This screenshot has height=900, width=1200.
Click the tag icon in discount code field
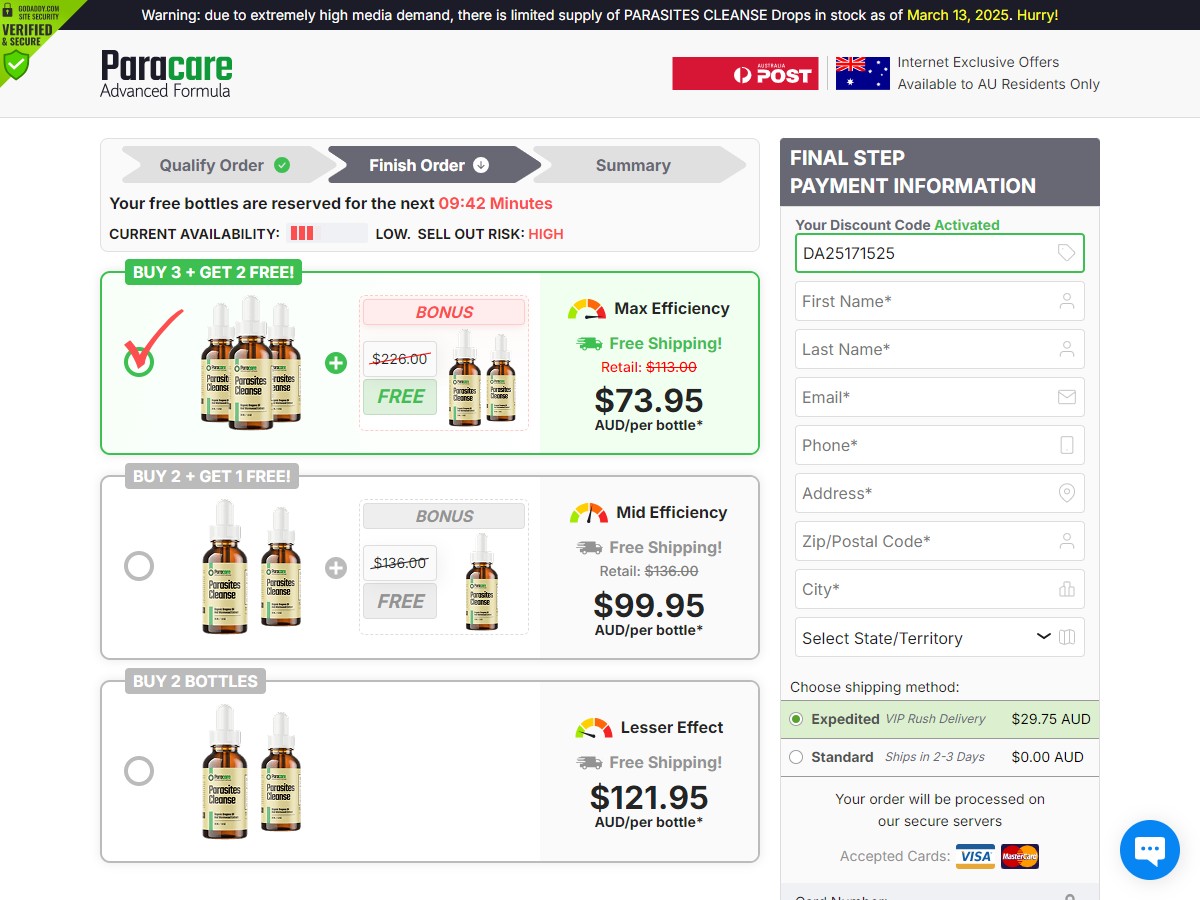[x=1067, y=253]
